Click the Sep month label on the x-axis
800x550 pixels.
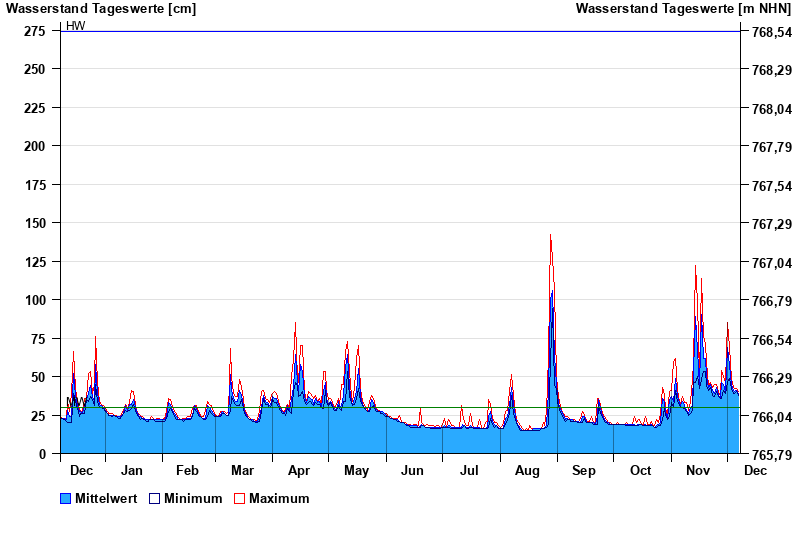(x=584, y=470)
